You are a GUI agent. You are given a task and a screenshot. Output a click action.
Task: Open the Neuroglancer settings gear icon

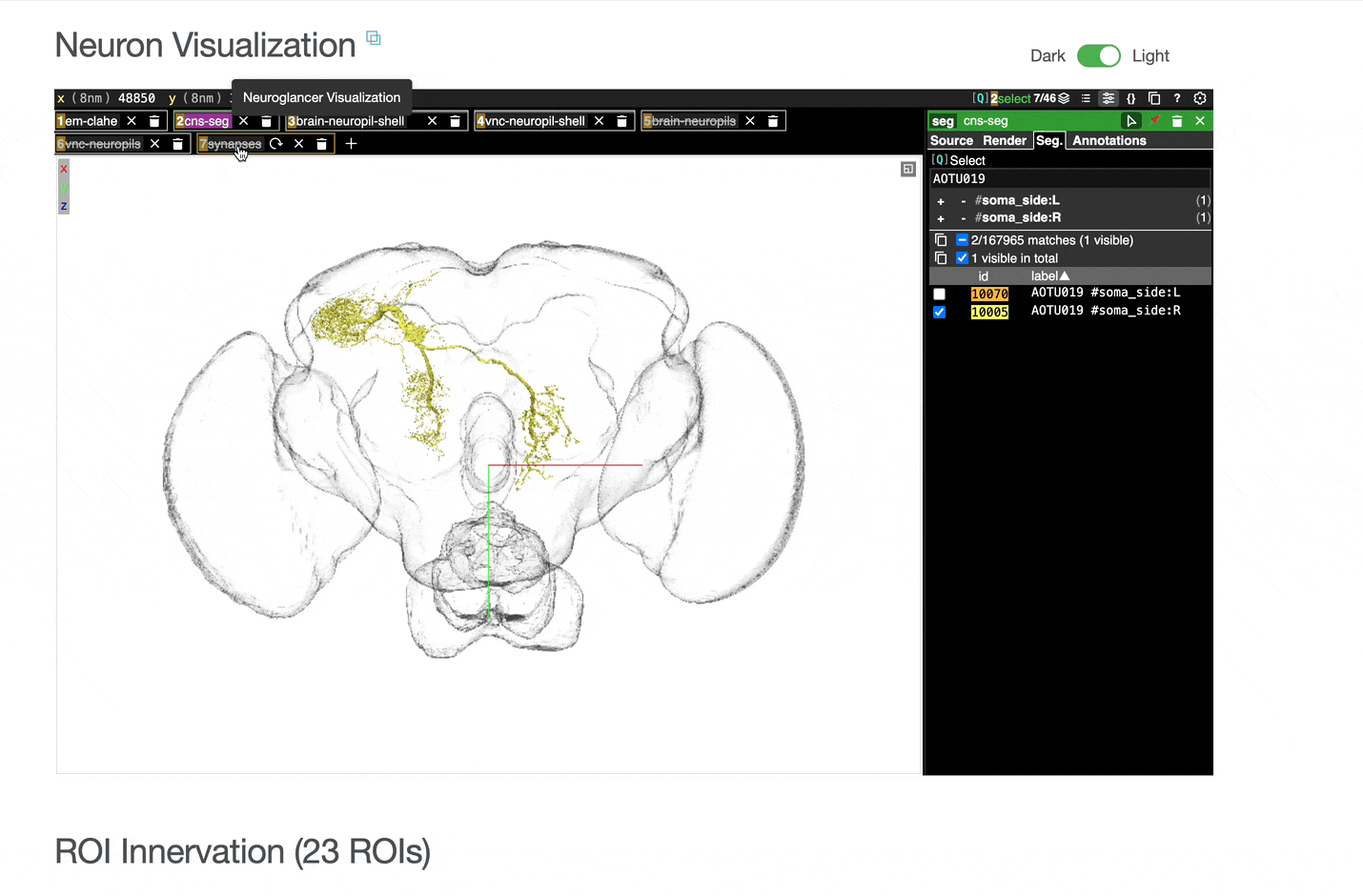[x=1200, y=99]
